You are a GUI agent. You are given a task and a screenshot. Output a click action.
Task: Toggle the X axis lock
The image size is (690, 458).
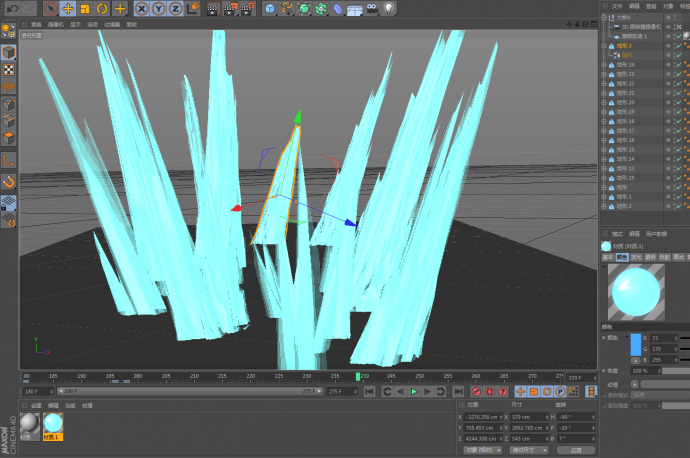point(143,8)
